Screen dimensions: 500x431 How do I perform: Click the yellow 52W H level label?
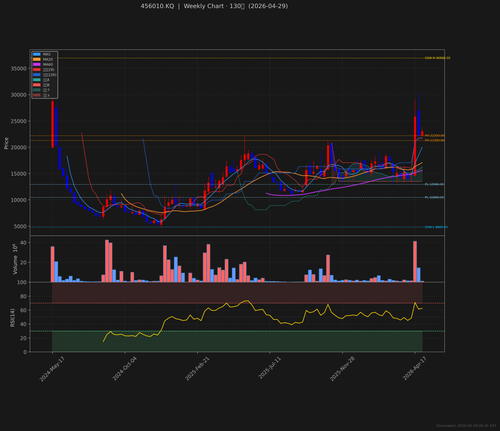tap(437, 58)
